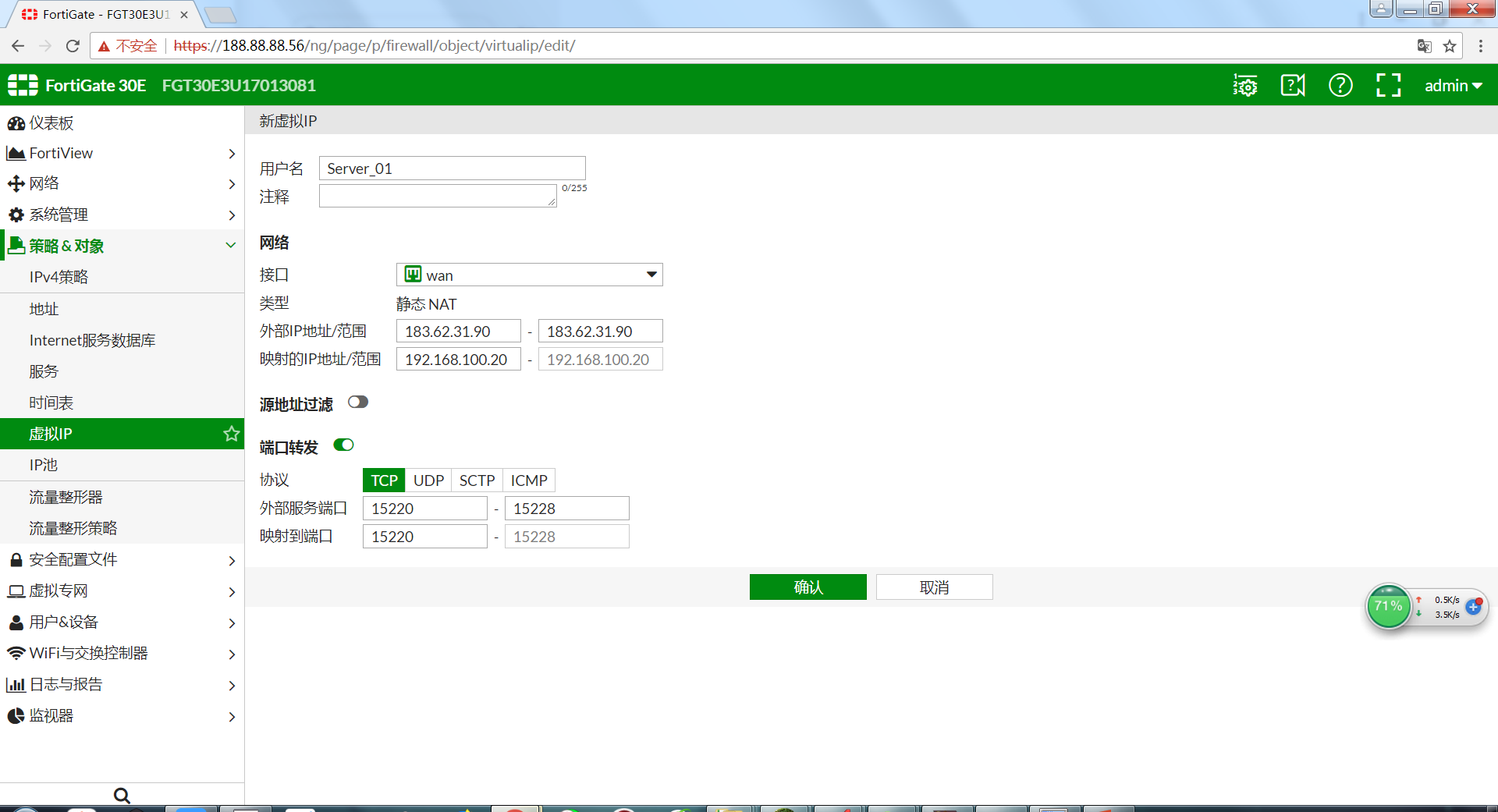1498x812 pixels.
Task: Select ICMP protocol
Action: (x=529, y=480)
